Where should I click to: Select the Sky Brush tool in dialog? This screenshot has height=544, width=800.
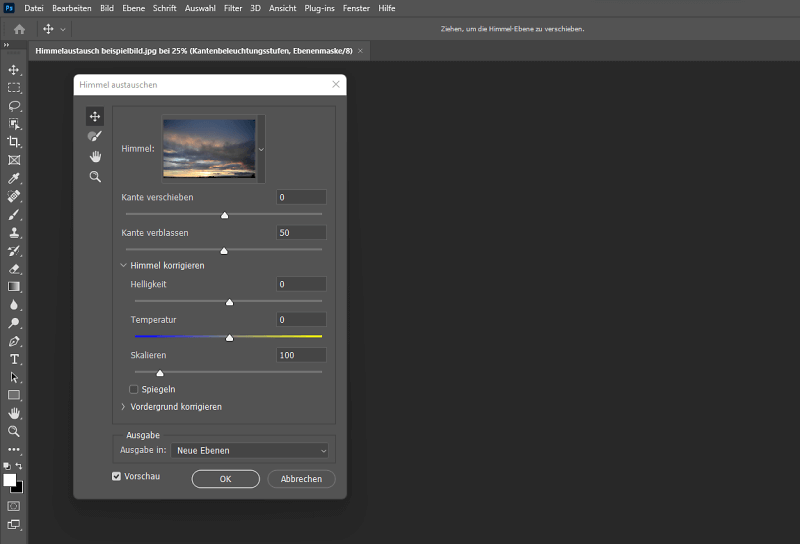95,136
